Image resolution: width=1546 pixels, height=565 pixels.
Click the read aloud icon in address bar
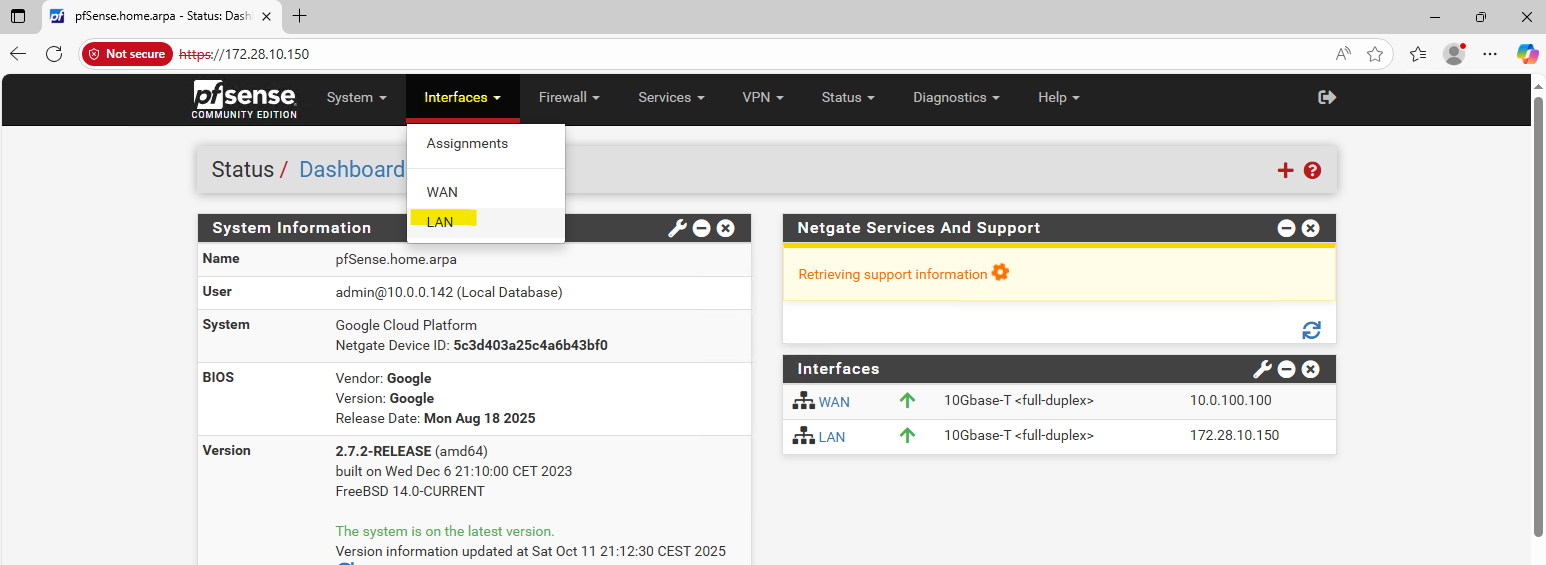(x=1344, y=54)
